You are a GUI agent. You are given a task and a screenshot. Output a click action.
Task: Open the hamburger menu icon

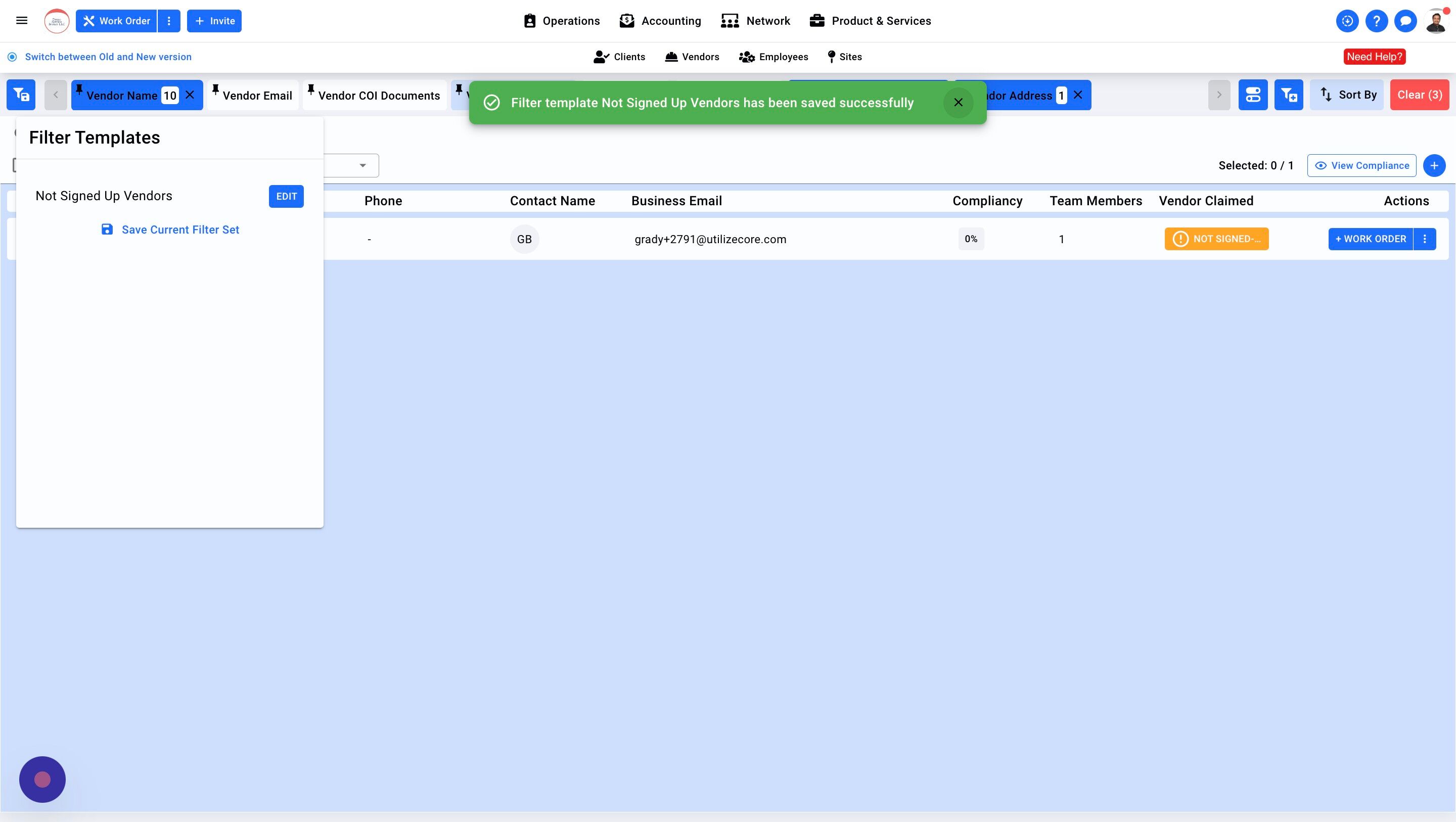pyautogui.click(x=21, y=21)
